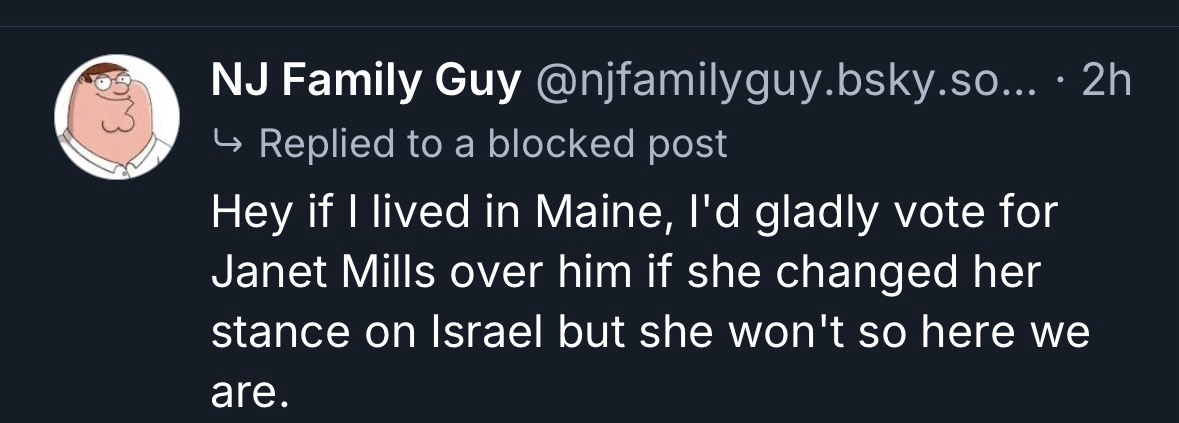Click the 2h post timestamp
The width and height of the screenshot is (1179, 423).
pyautogui.click(x=1106, y=83)
